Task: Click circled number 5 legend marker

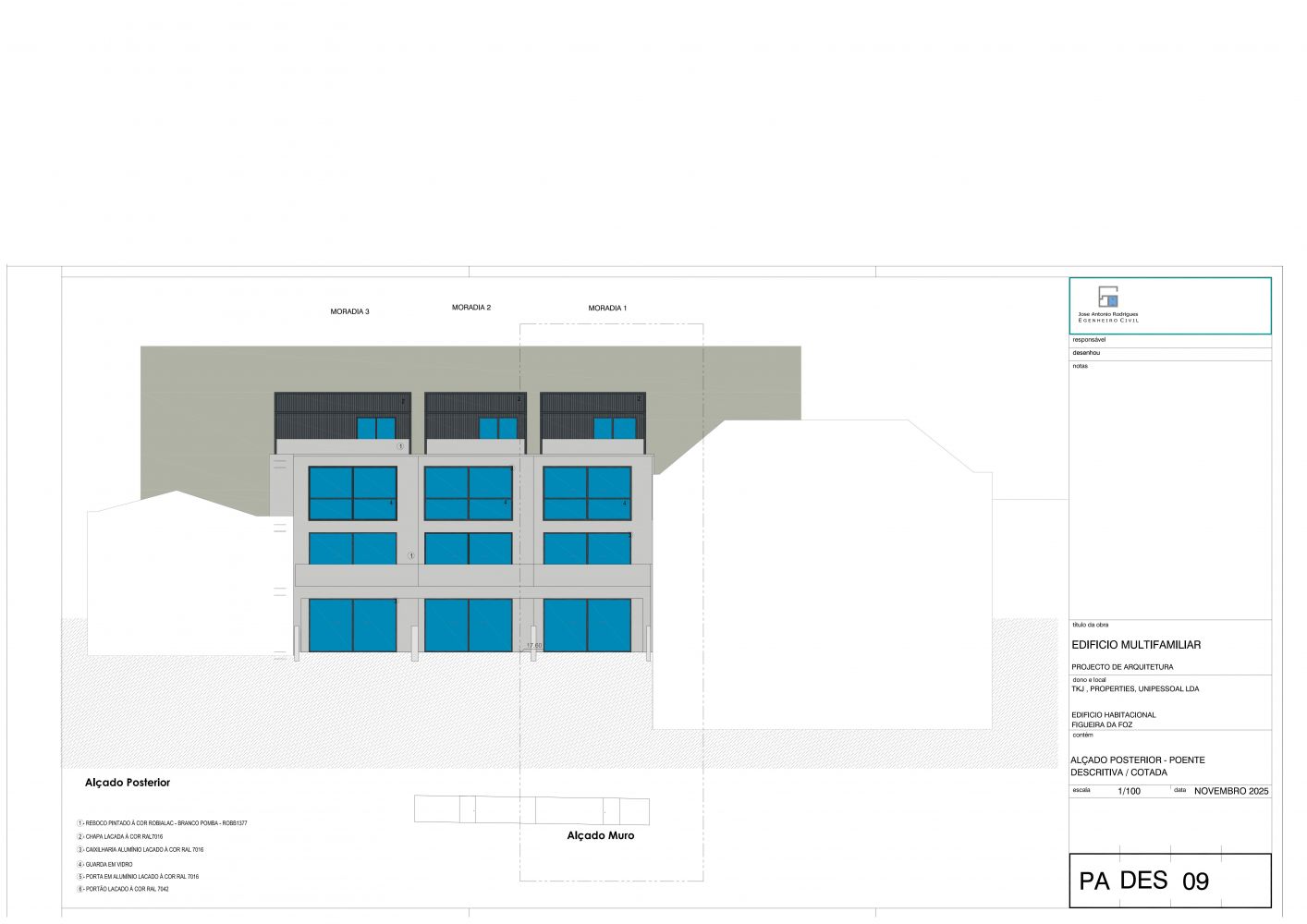Action: pyautogui.click(x=80, y=876)
